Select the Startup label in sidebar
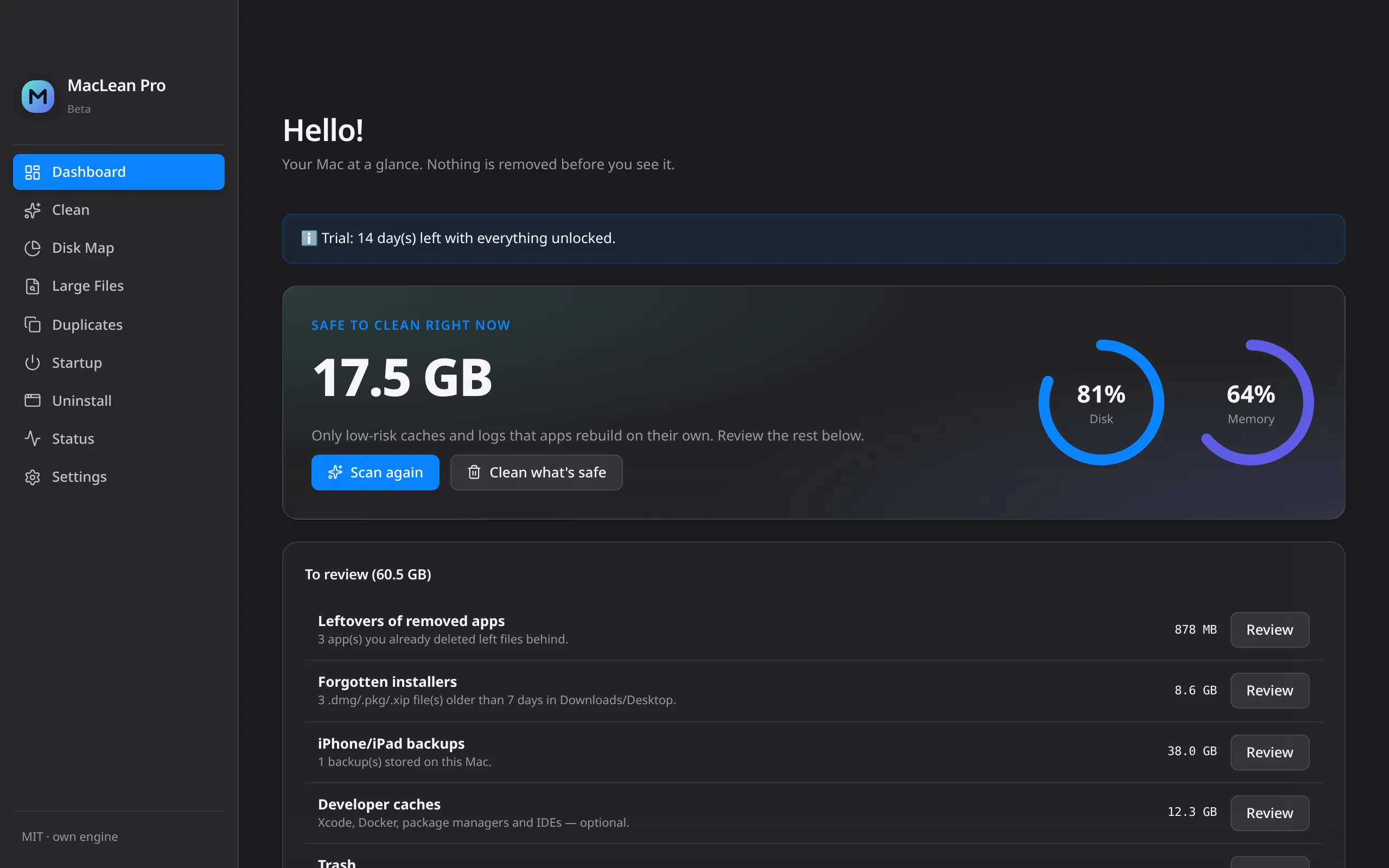The width and height of the screenshot is (1389, 868). [x=77, y=363]
